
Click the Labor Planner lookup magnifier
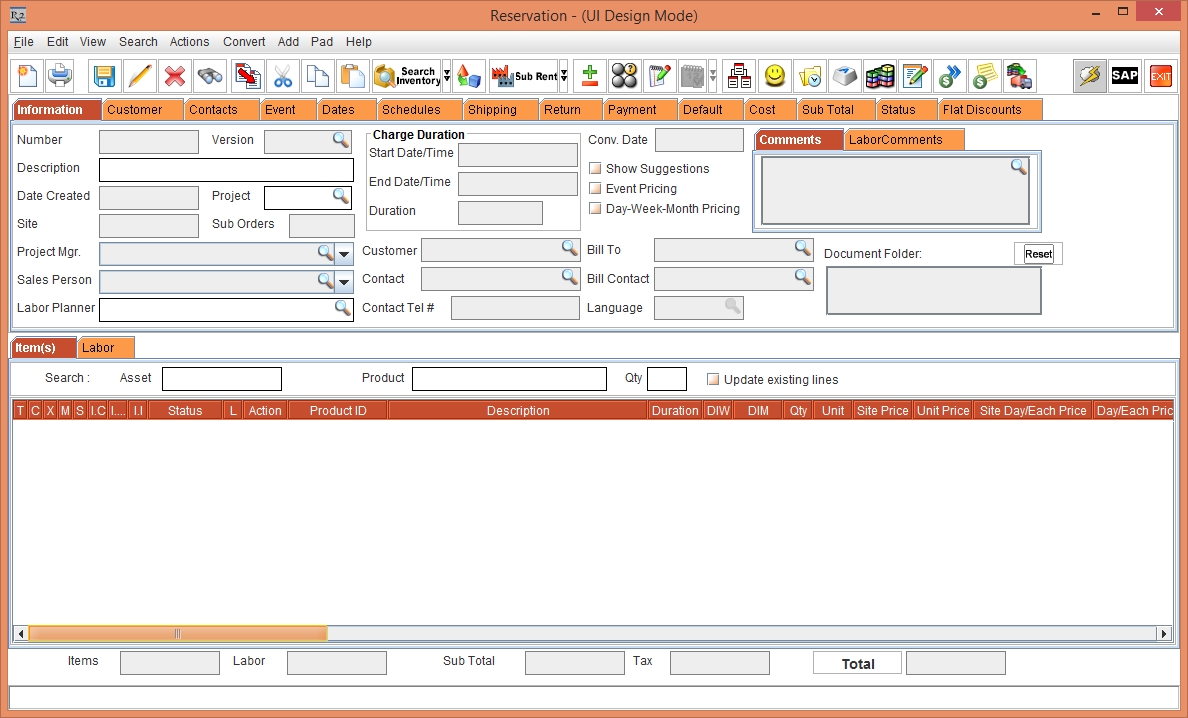pyautogui.click(x=342, y=307)
